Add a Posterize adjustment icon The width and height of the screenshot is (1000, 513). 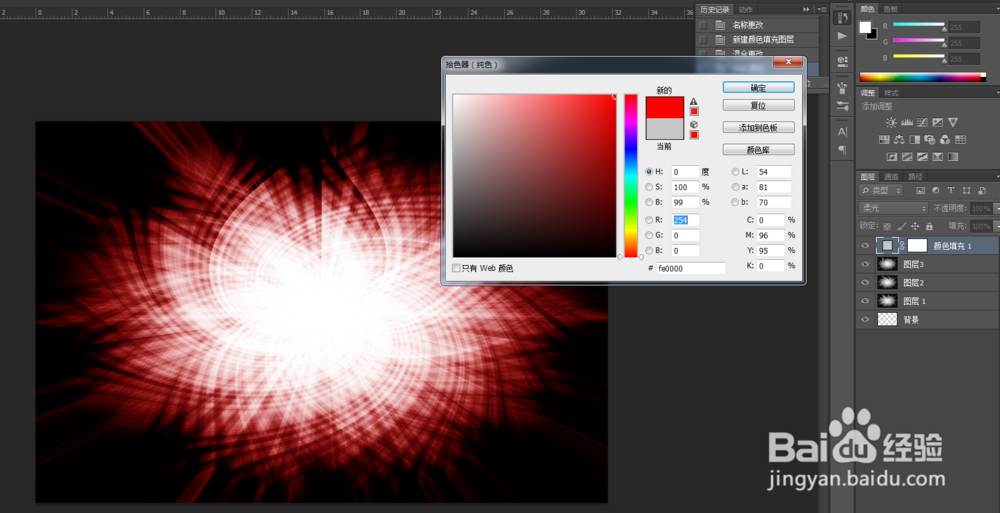[907, 156]
